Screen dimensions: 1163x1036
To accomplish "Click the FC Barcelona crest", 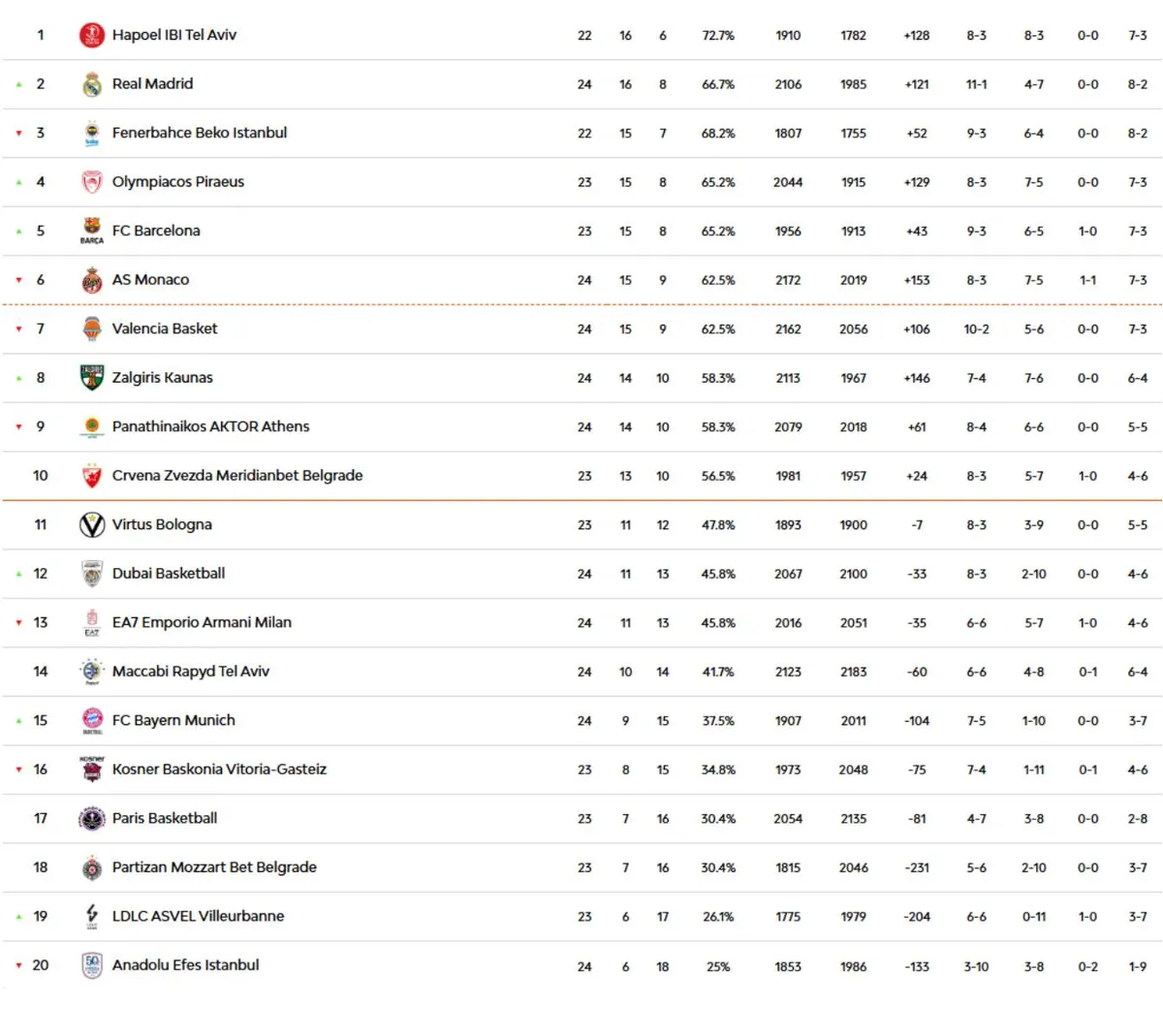I will (x=92, y=230).
